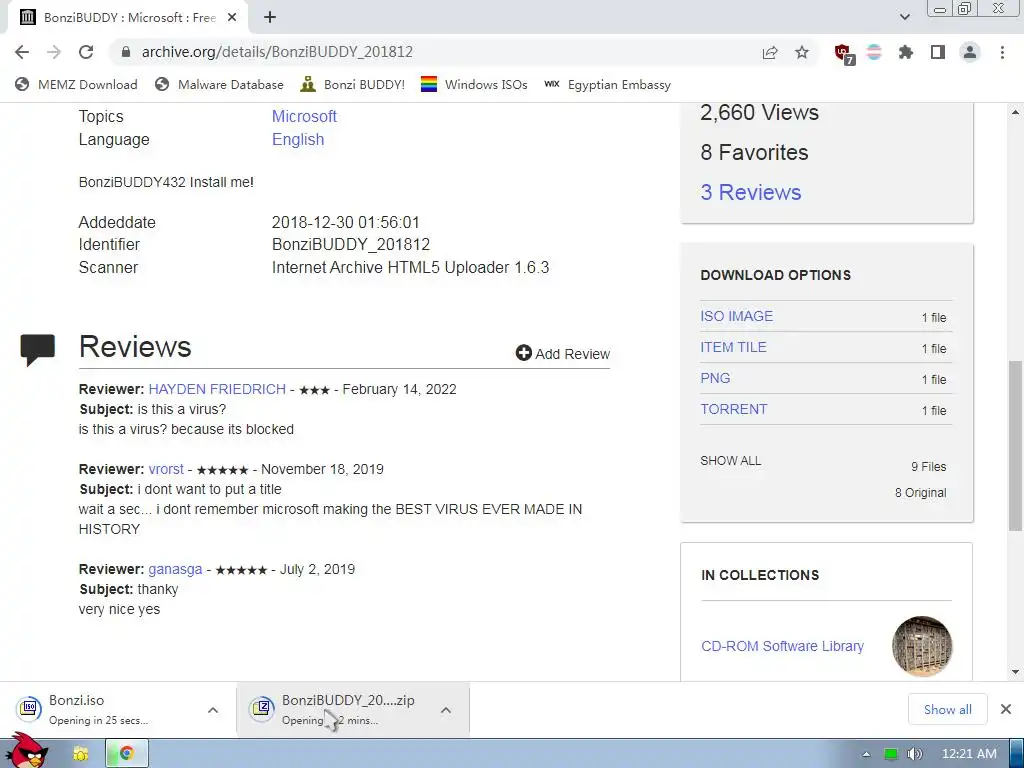The width and height of the screenshot is (1024, 768).
Task: Open the Windows ISOs bookmark
Action: click(474, 84)
